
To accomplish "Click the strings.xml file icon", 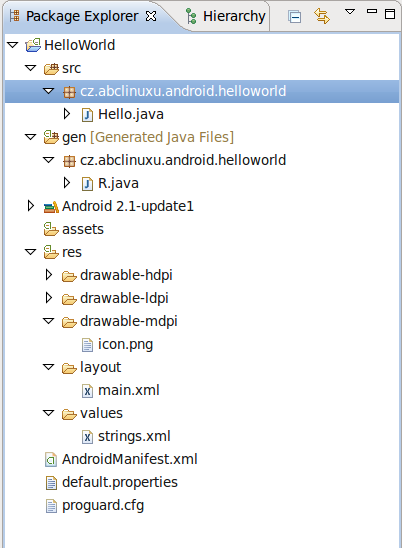I will click(x=87, y=437).
